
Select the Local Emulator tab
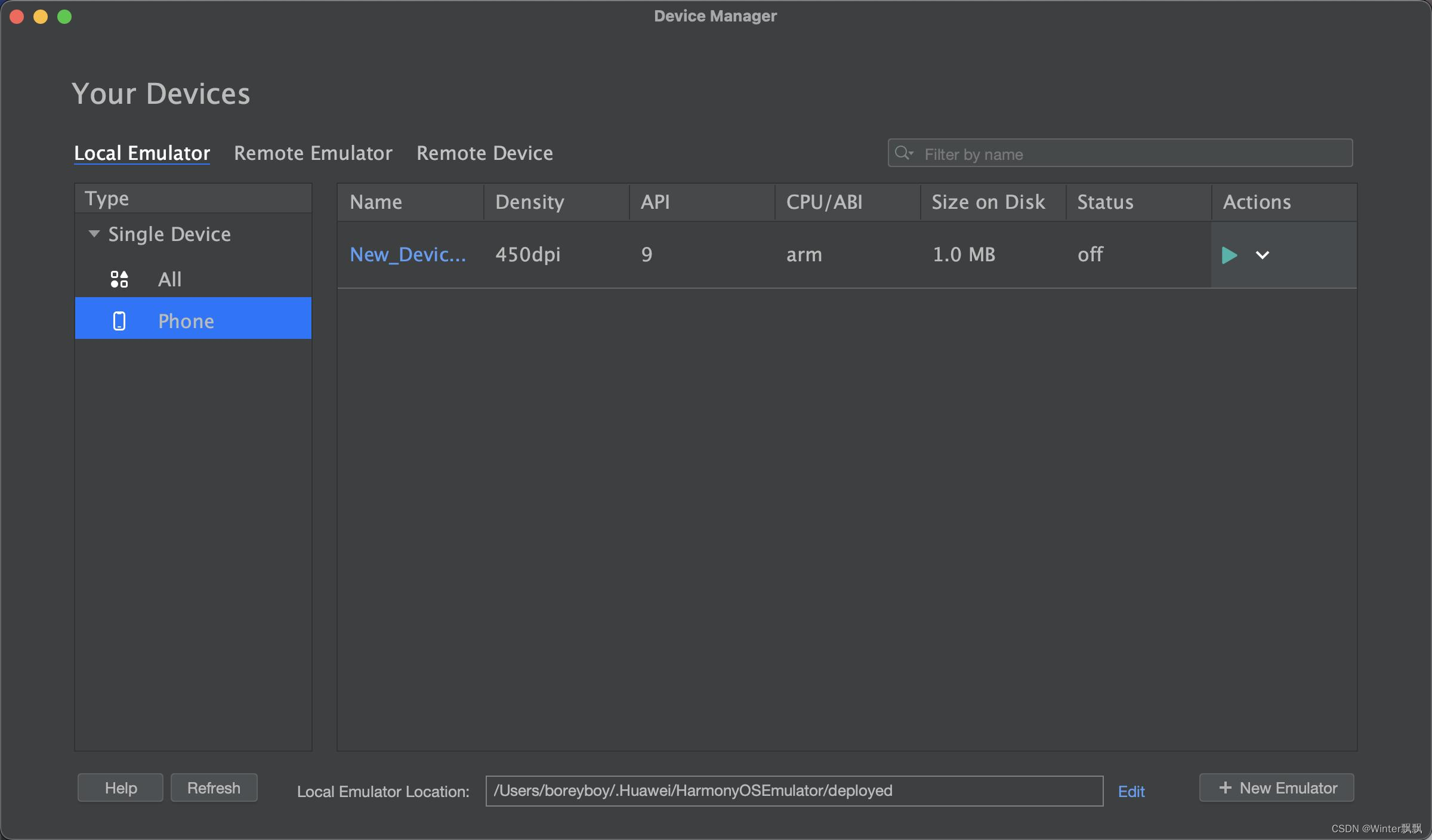pos(142,153)
